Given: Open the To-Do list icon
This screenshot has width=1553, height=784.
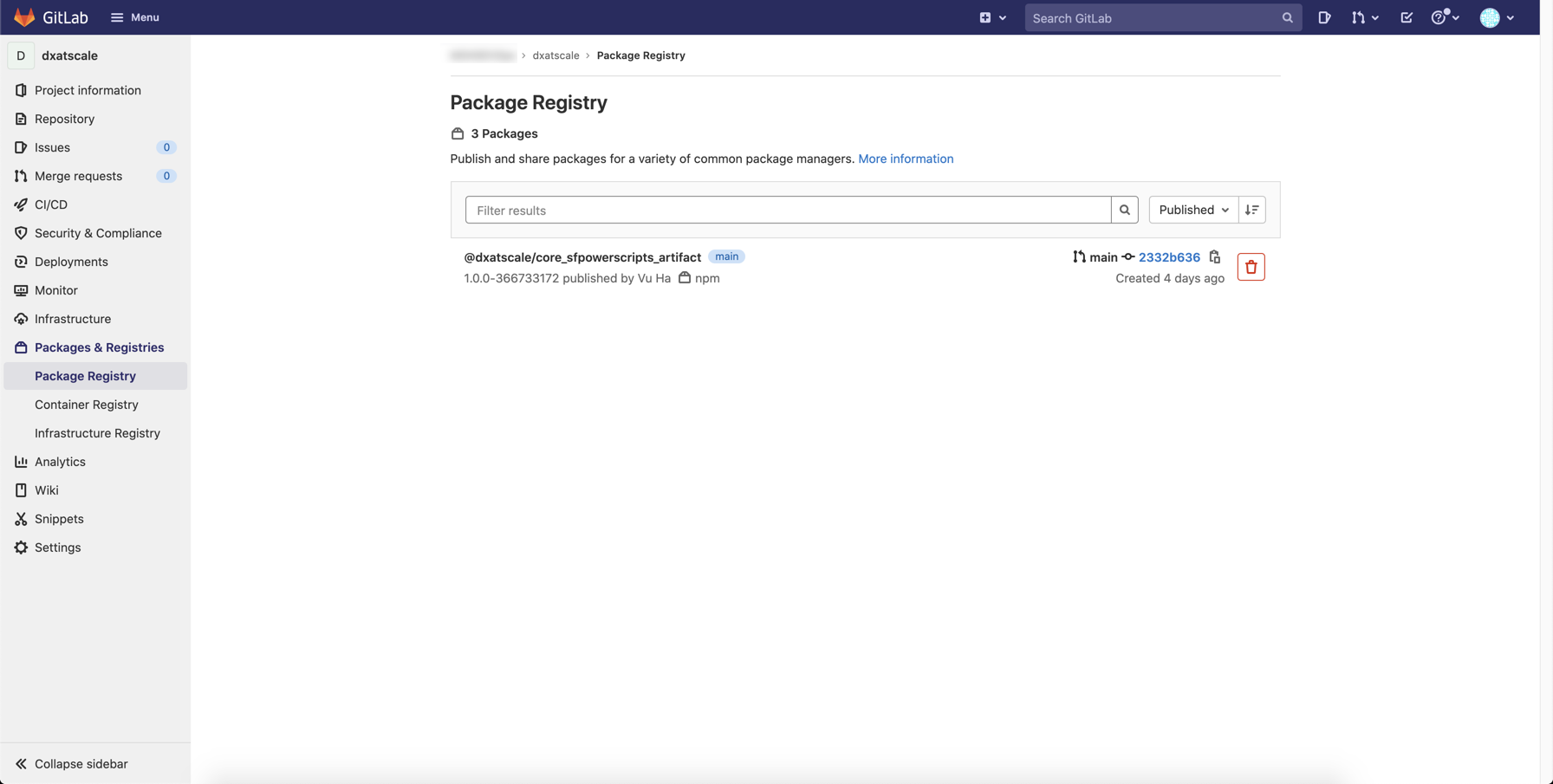Looking at the screenshot, I should pyautogui.click(x=1407, y=17).
